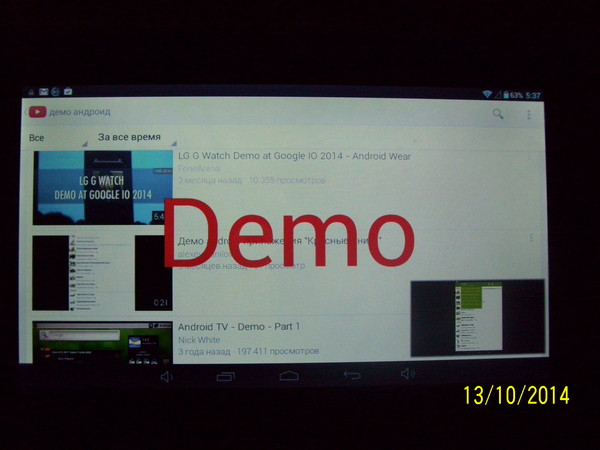Tap the round notification icon beside the mail icon
This screenshot has height=450, width=600.
pos(56,91)
